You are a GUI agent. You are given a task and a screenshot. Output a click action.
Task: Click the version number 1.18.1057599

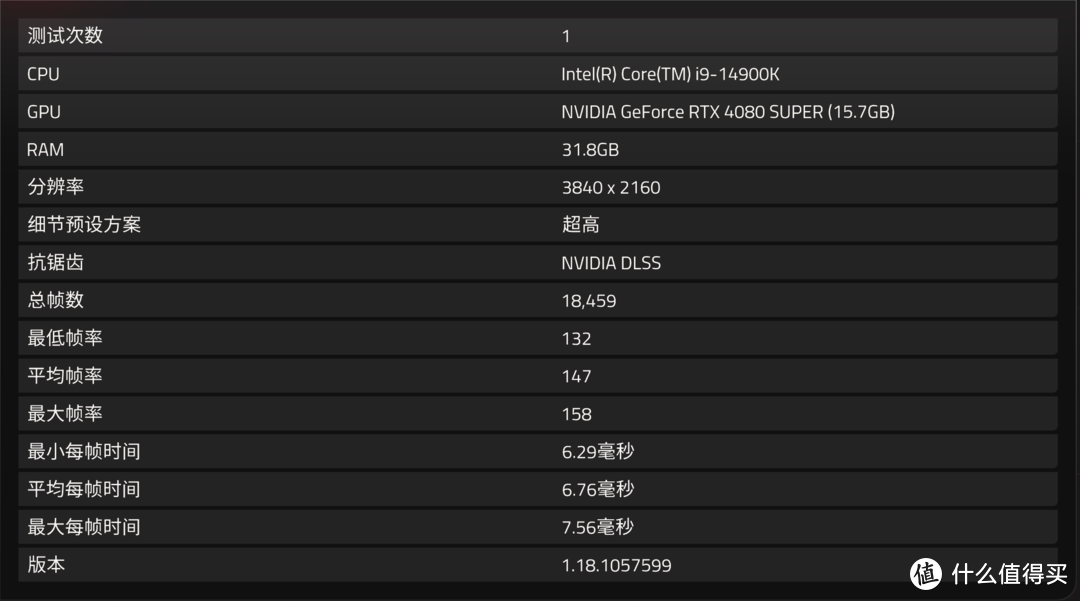616,566
